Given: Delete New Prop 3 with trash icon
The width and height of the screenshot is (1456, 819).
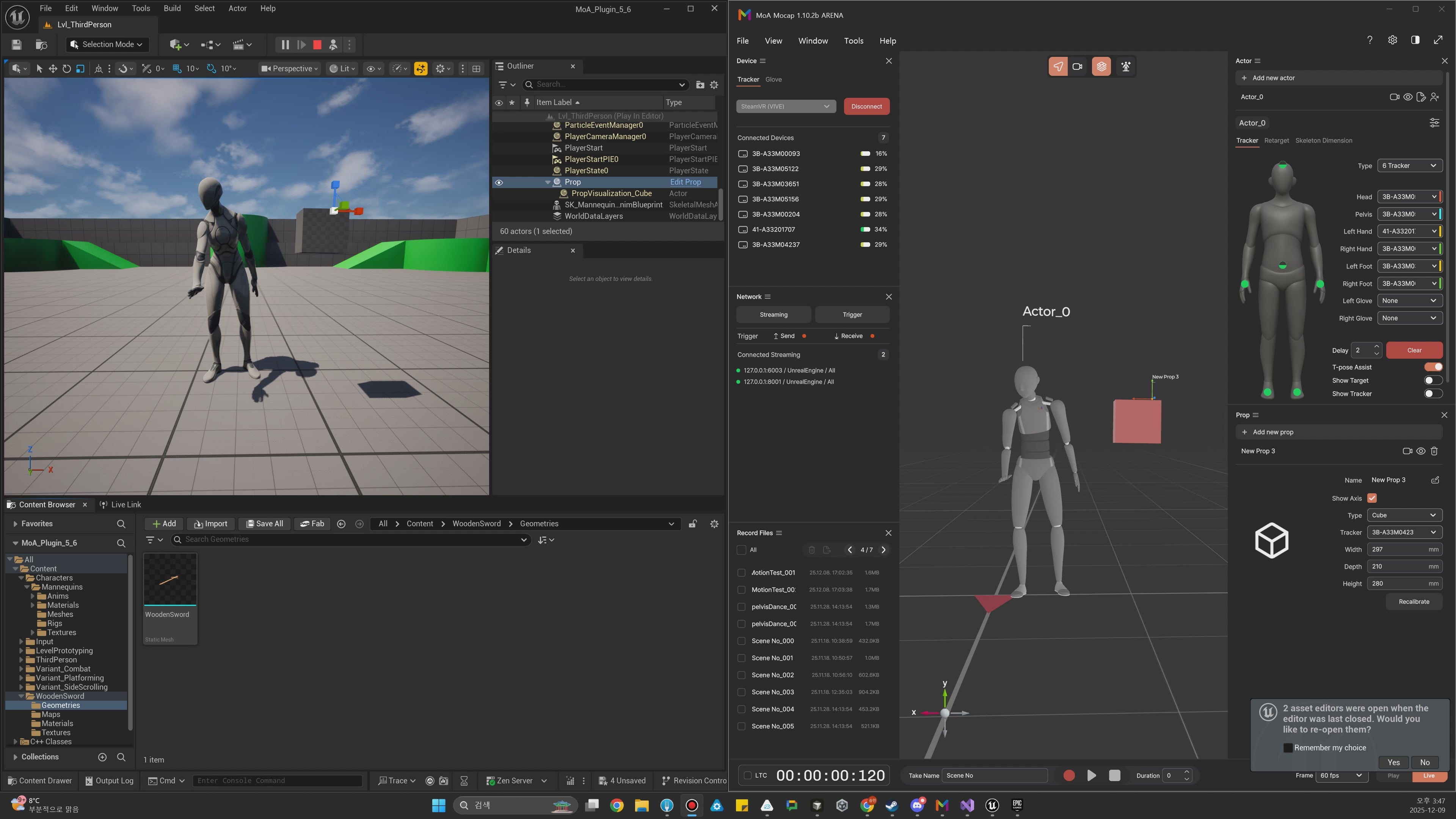Looking at the screenshot, I should point(1434,451).
